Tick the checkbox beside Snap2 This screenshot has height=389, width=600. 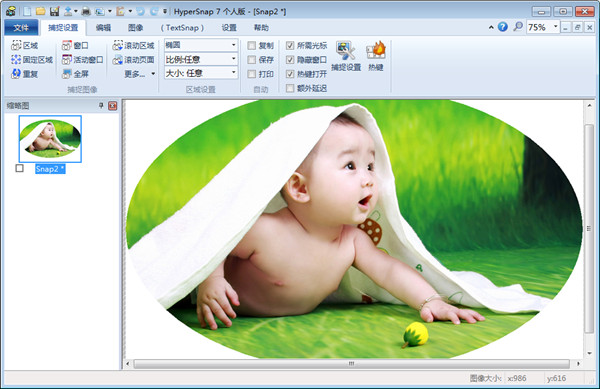point(20,168)
